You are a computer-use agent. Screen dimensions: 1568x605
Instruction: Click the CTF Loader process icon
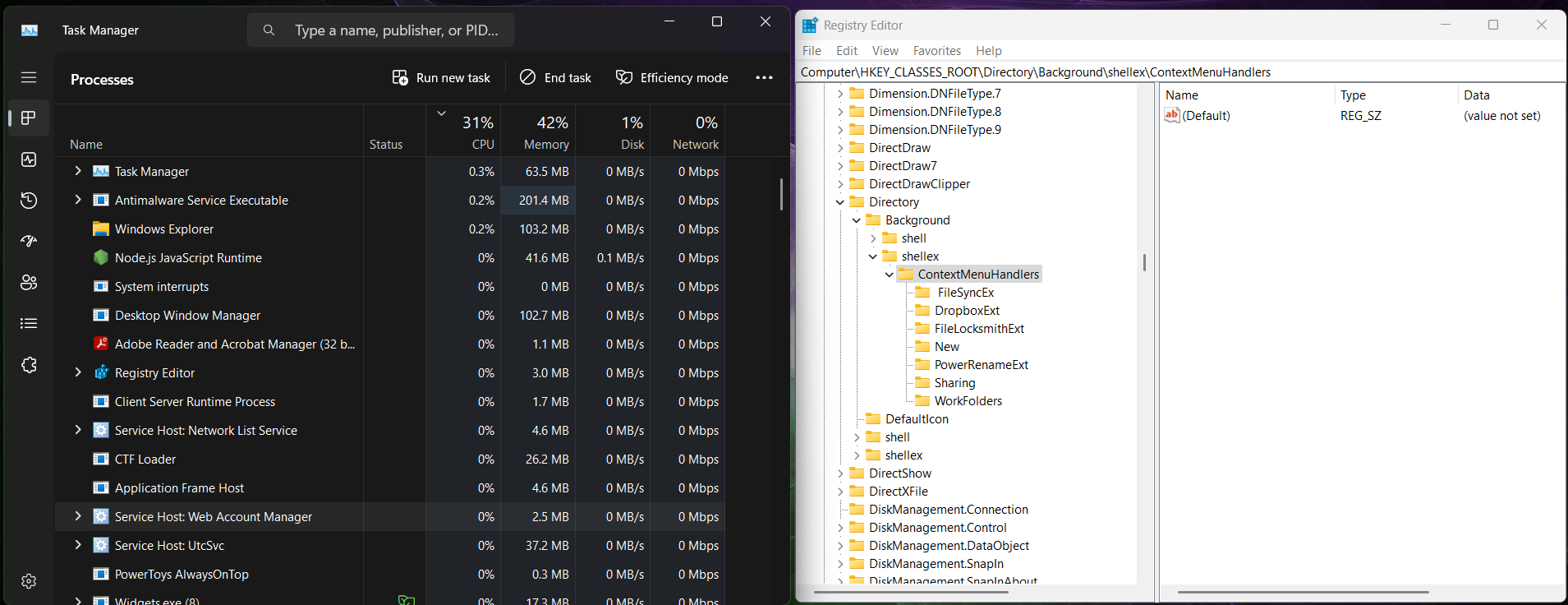point(101,459)
